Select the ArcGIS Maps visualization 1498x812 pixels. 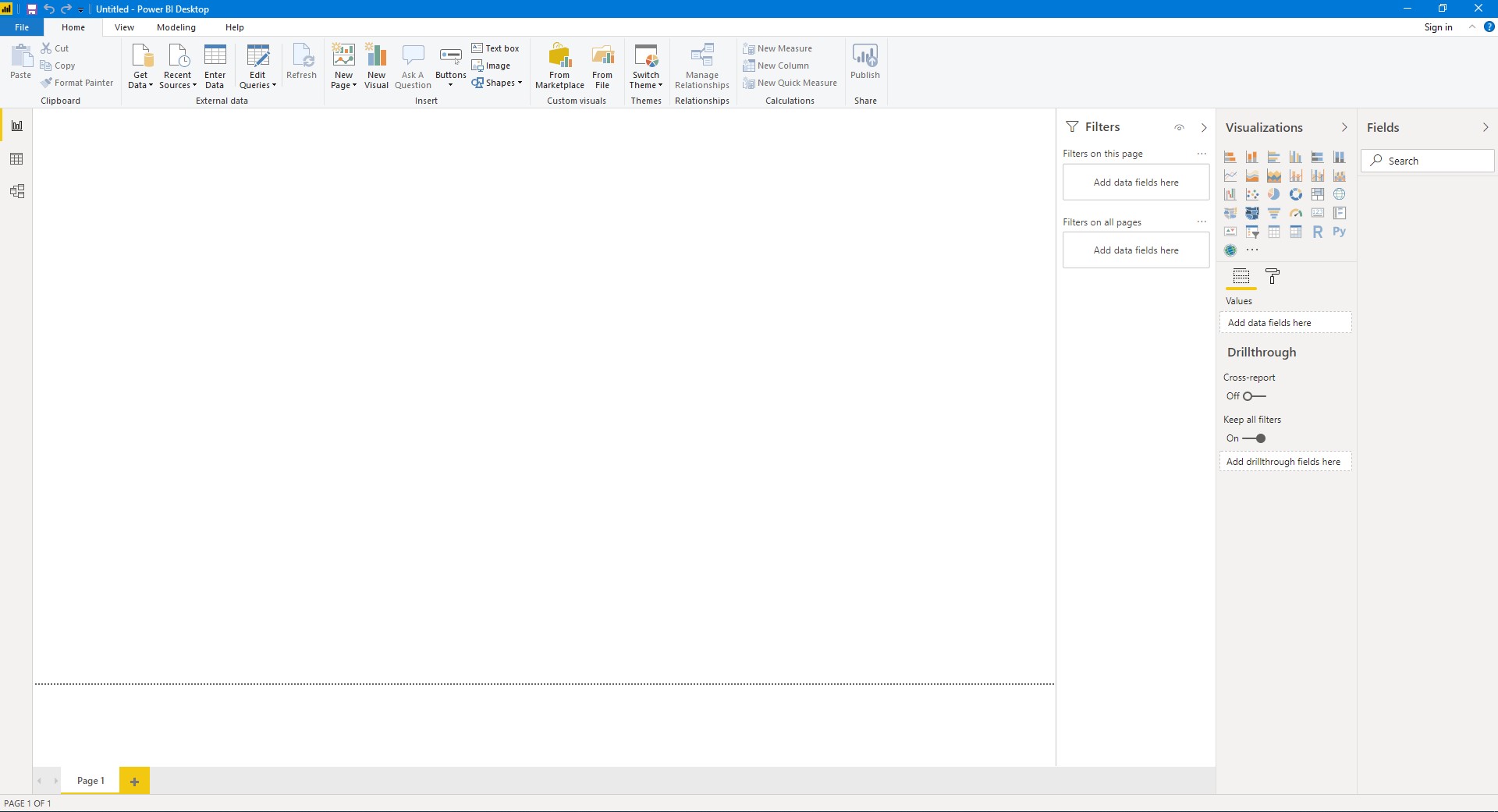click(x=1230, y=250)
